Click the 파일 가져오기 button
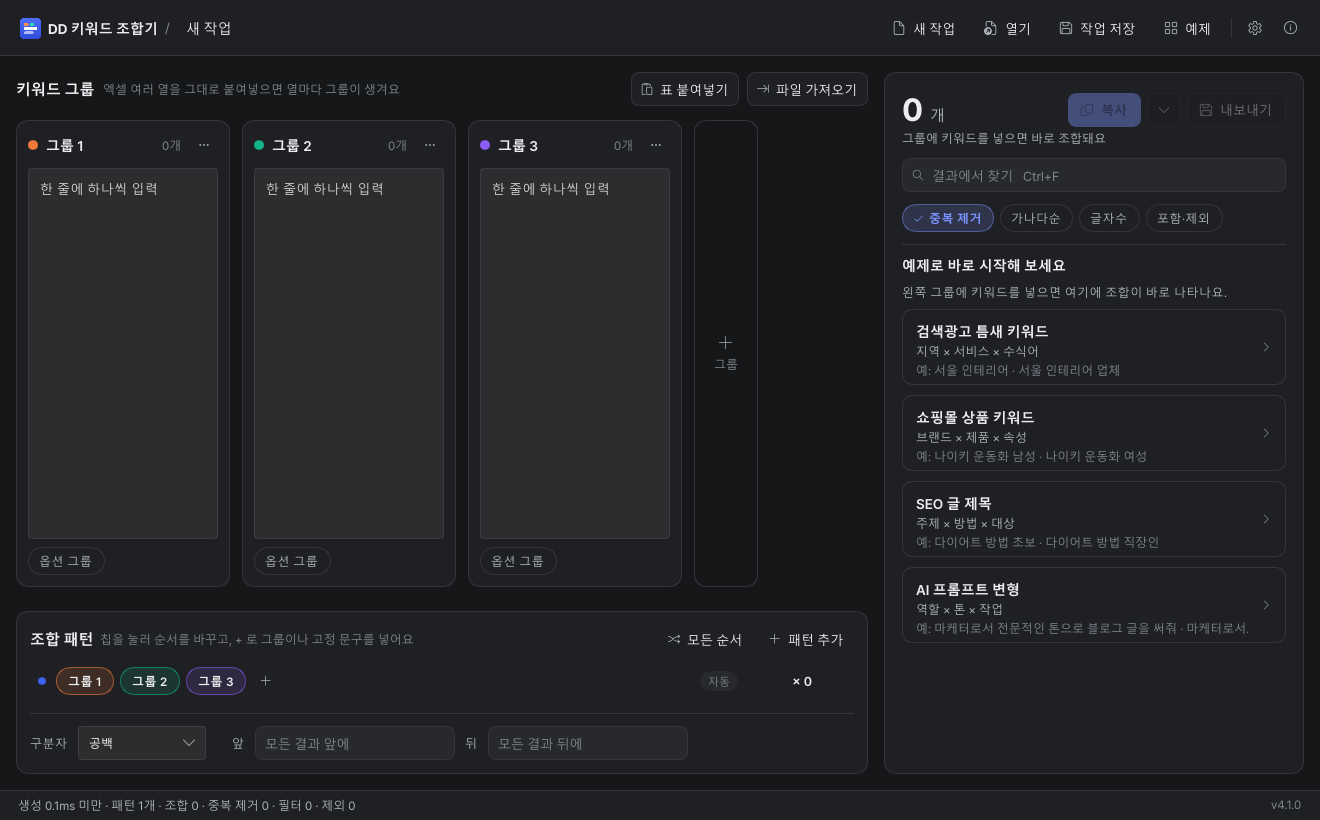1320x820 pixels. tap(807, 89)
